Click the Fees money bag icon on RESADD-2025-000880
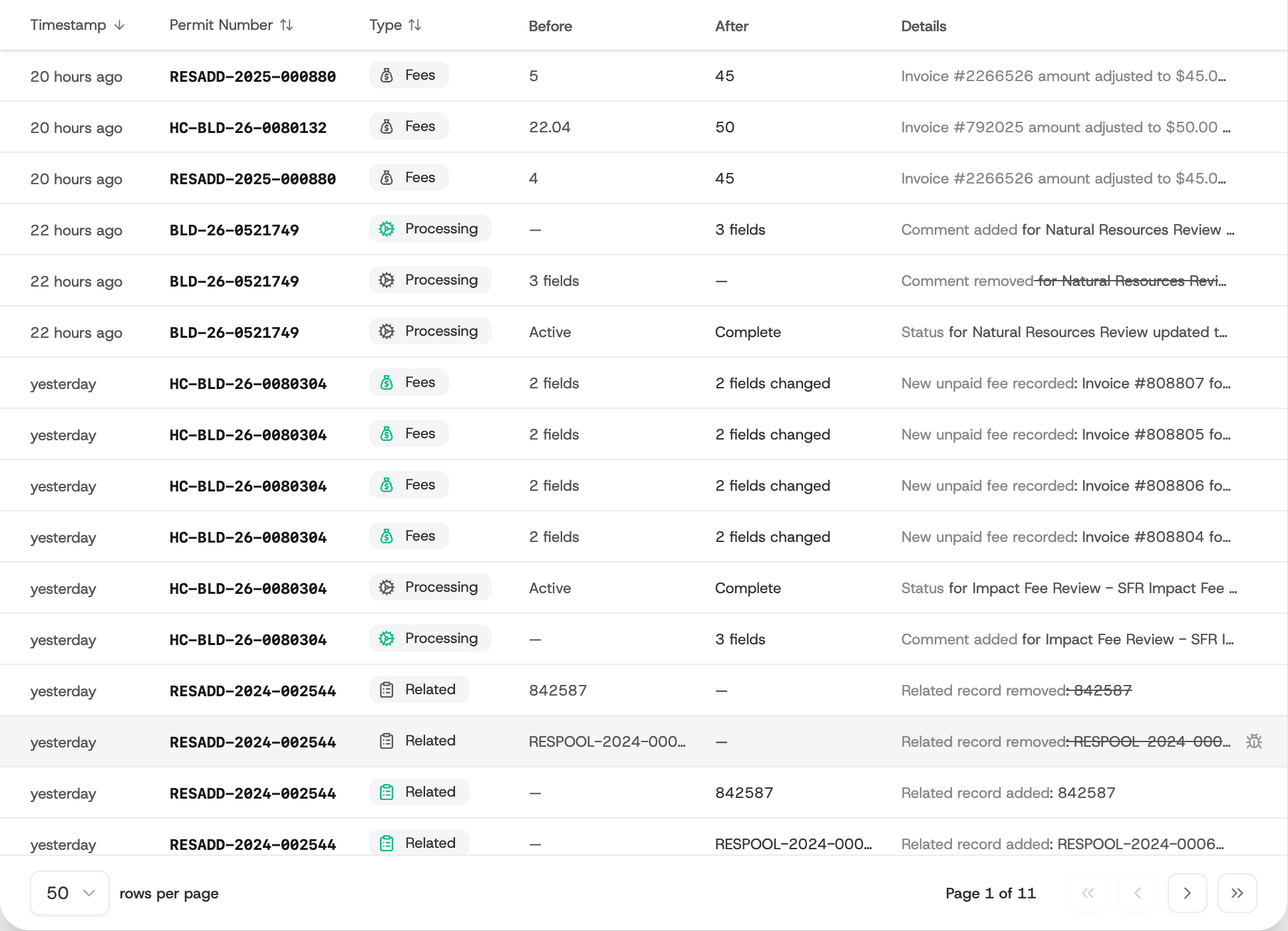 click(x=388, y=74)
